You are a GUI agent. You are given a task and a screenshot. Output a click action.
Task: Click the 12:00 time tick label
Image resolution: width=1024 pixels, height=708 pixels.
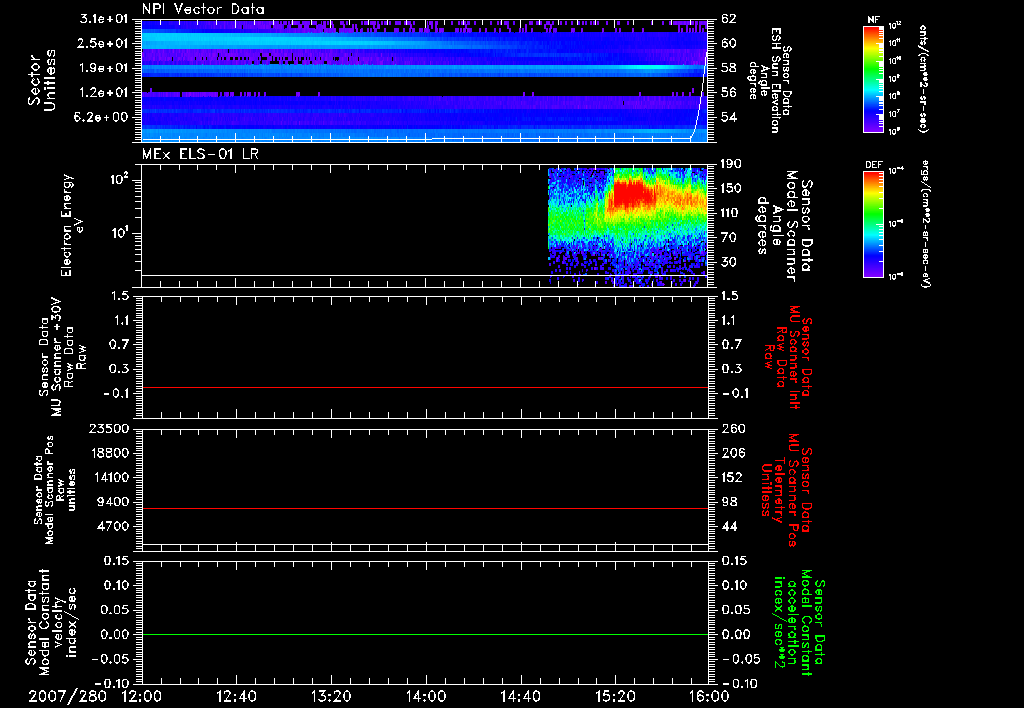(142, 697)
